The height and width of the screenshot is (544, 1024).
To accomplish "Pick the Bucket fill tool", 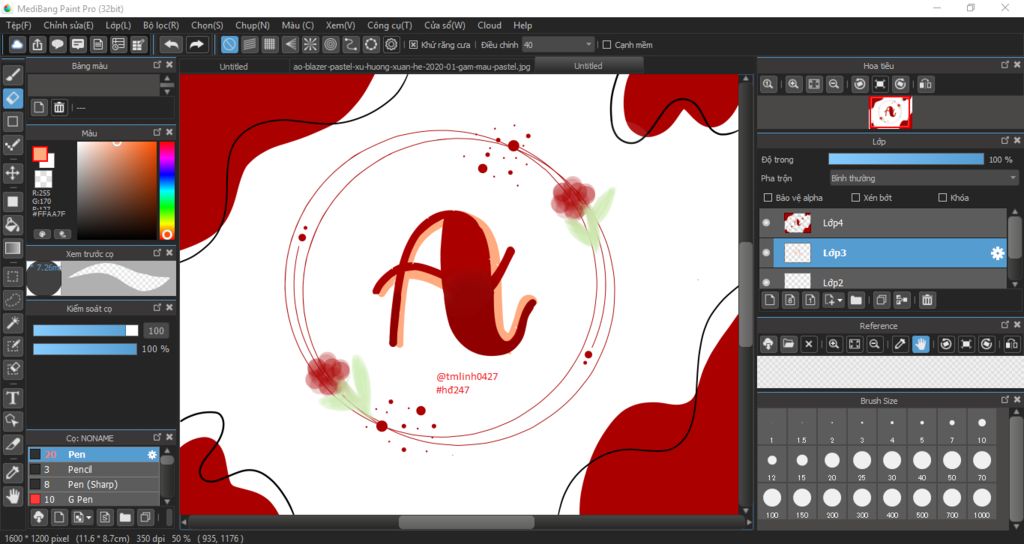I will pos(13,224).
